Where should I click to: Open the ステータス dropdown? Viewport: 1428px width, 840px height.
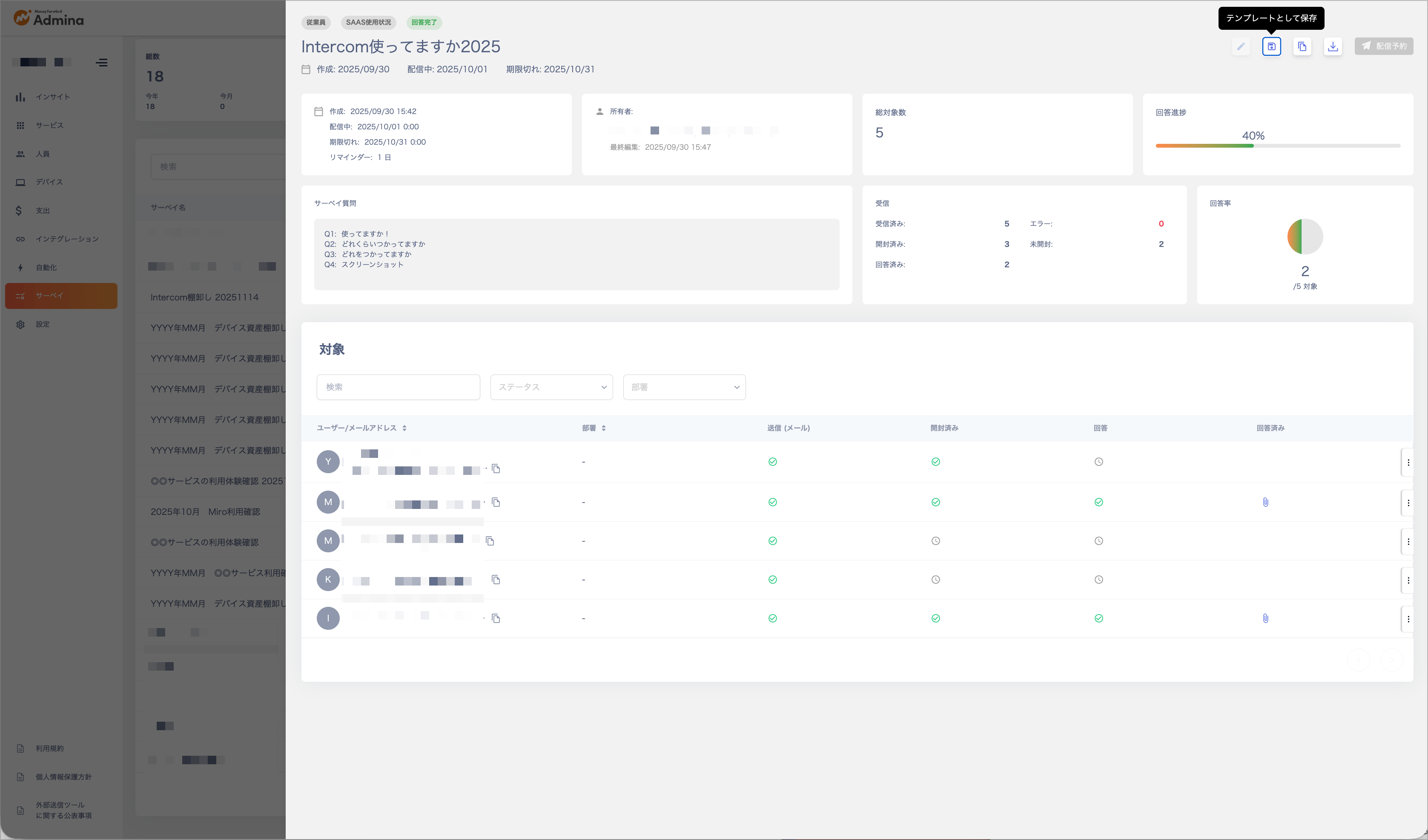551,387
